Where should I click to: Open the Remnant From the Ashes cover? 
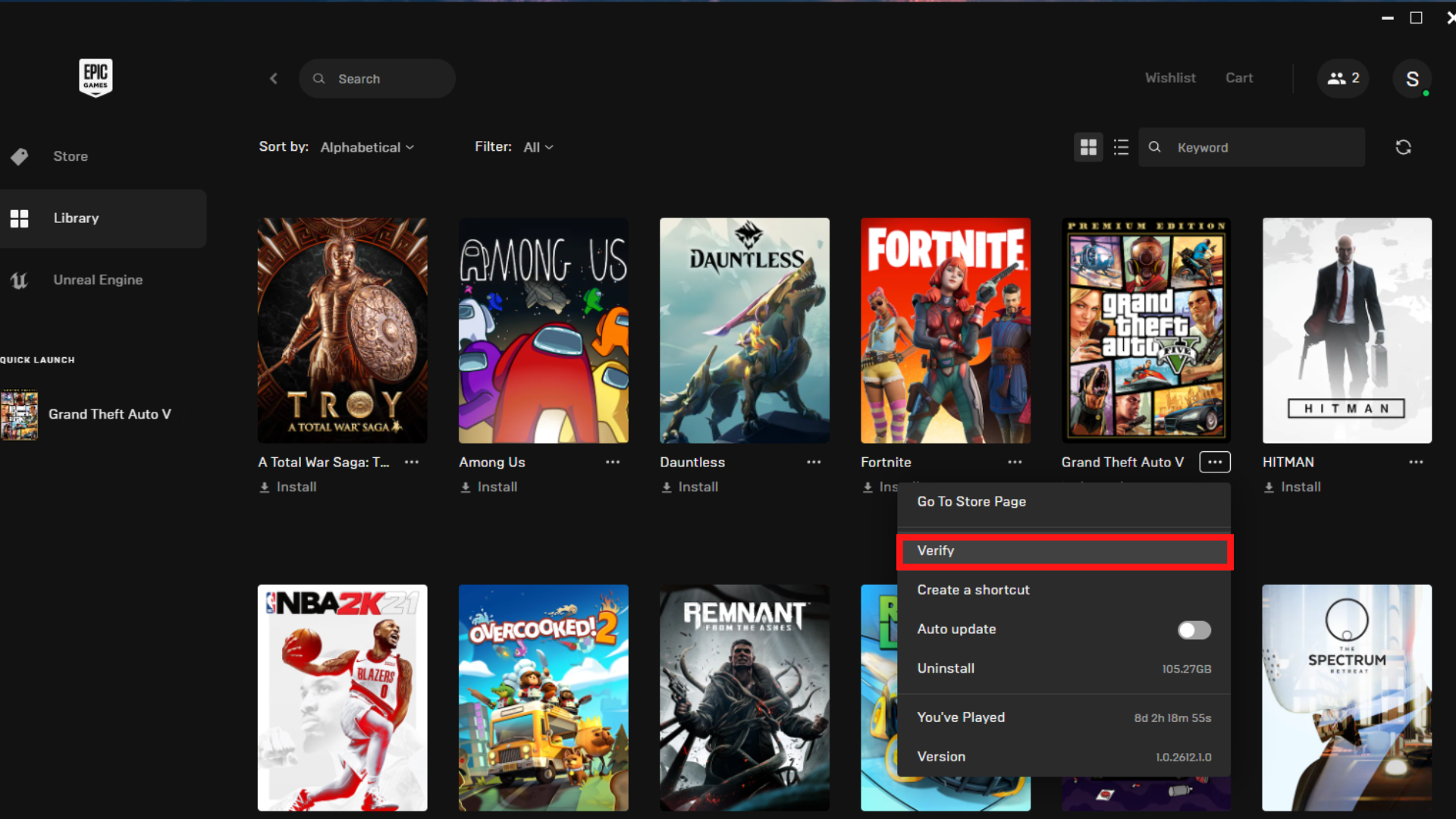click(744, 698)
